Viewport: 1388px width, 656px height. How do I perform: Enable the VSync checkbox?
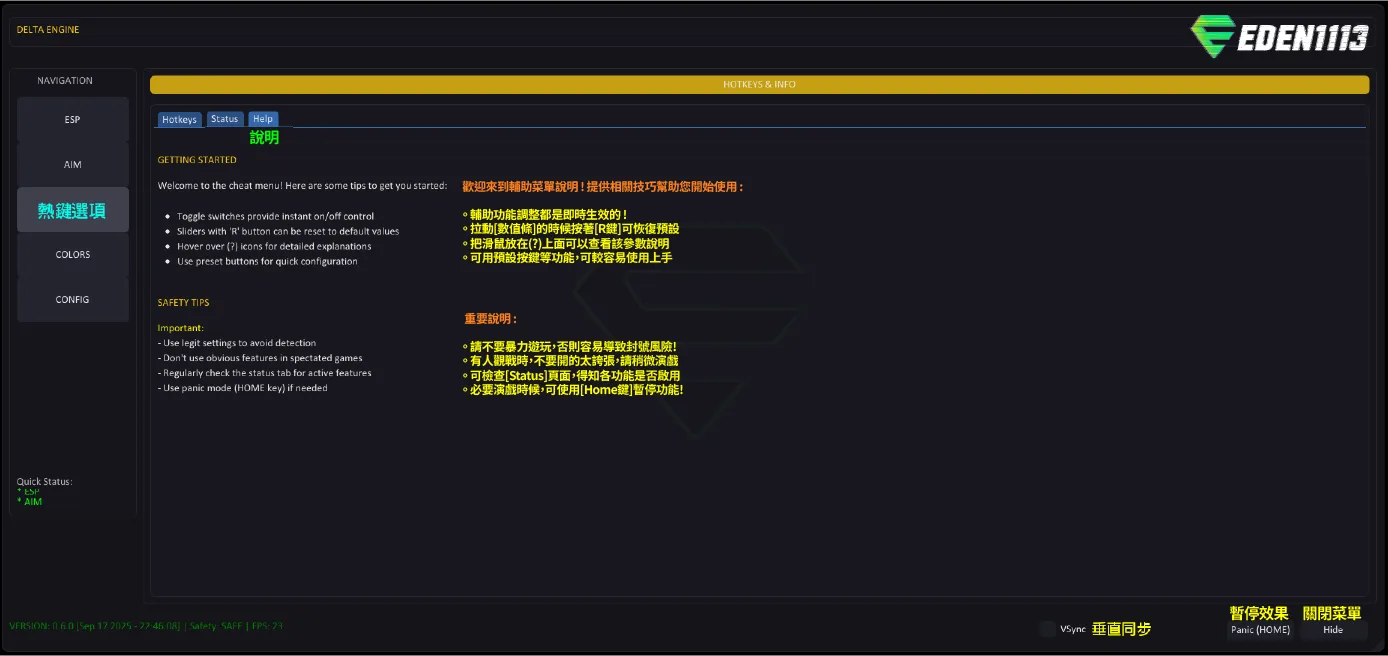tap(1047, 629)
